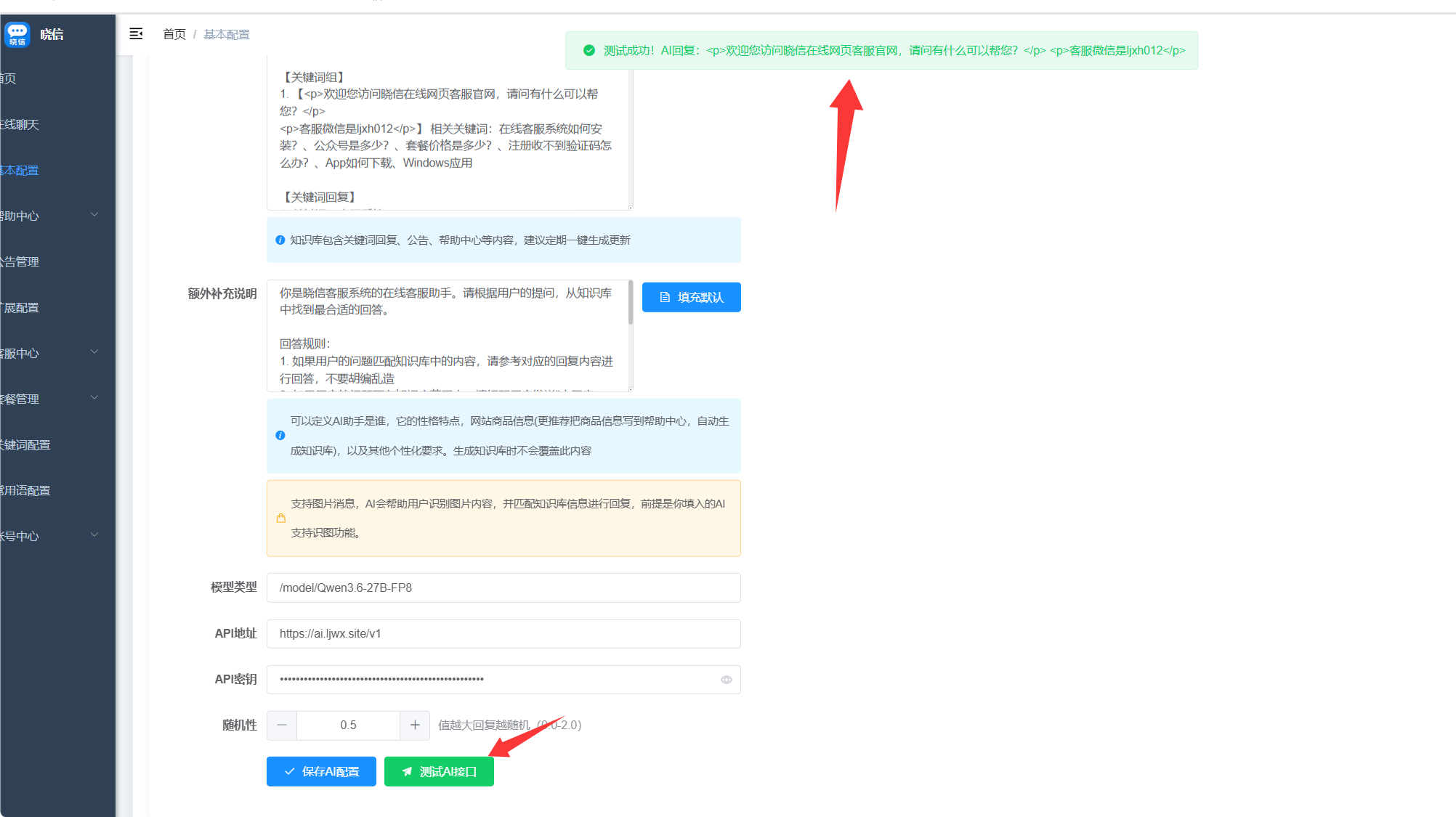
Task: Toggle API密钥 visibility eye icon
Action: click(726, 680)
